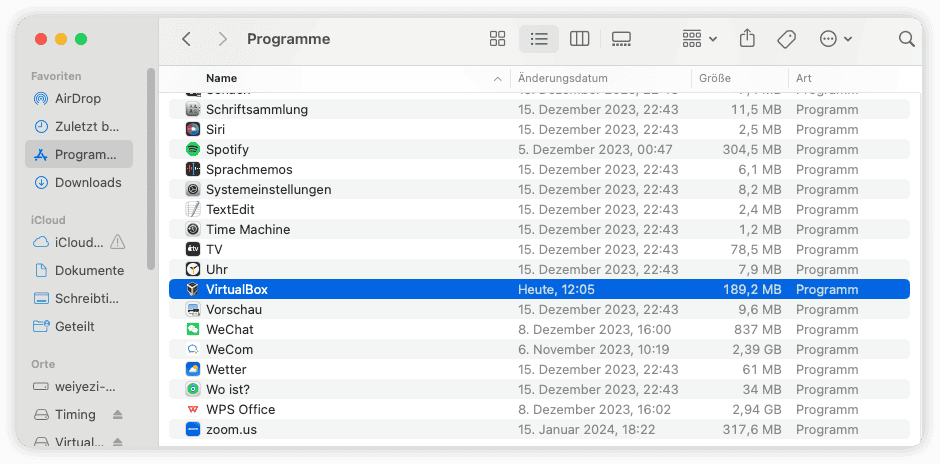Click the TextEdit app icon
940x464 pixels.
tap(192, 209)
